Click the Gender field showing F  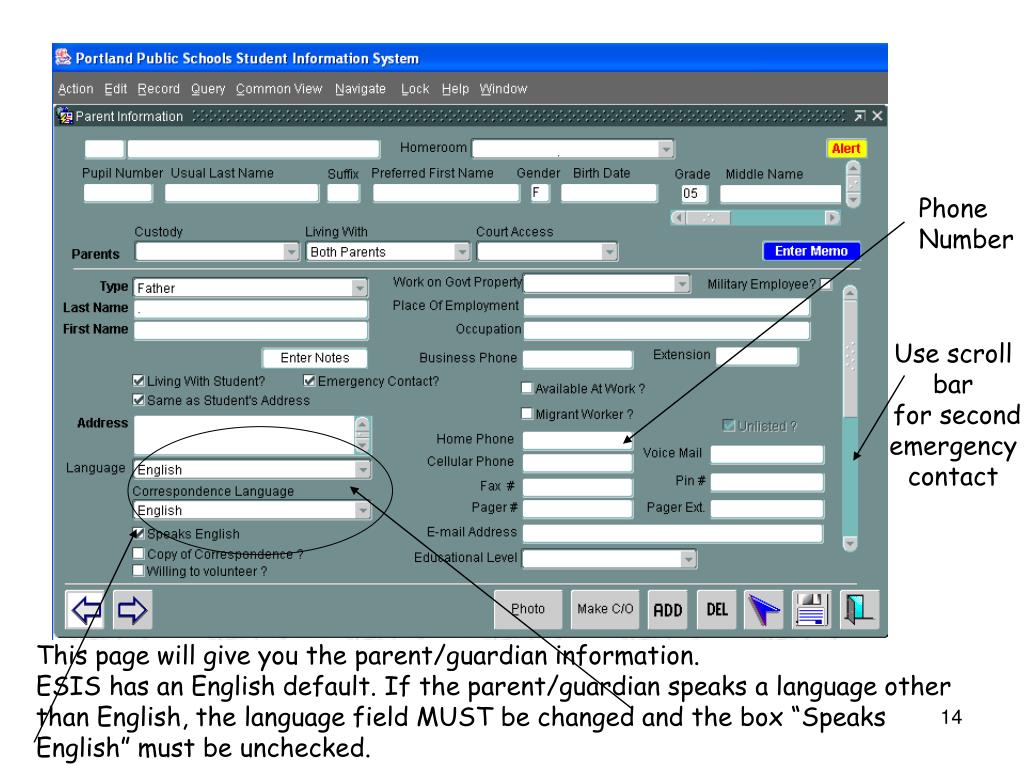(x=539, y=193)
